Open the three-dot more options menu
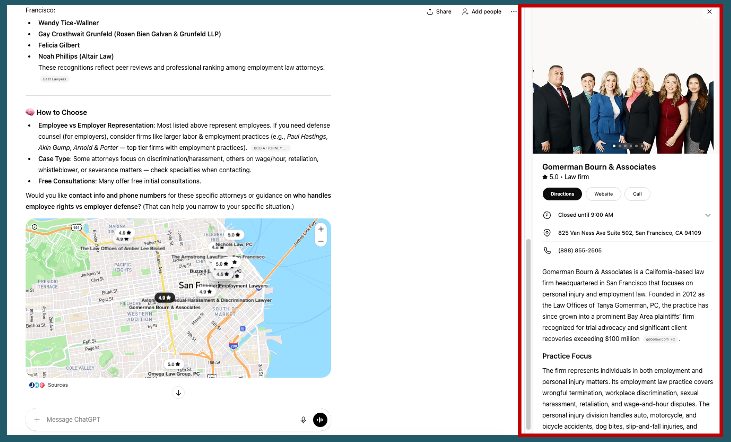731x442 pixels. 514,11
